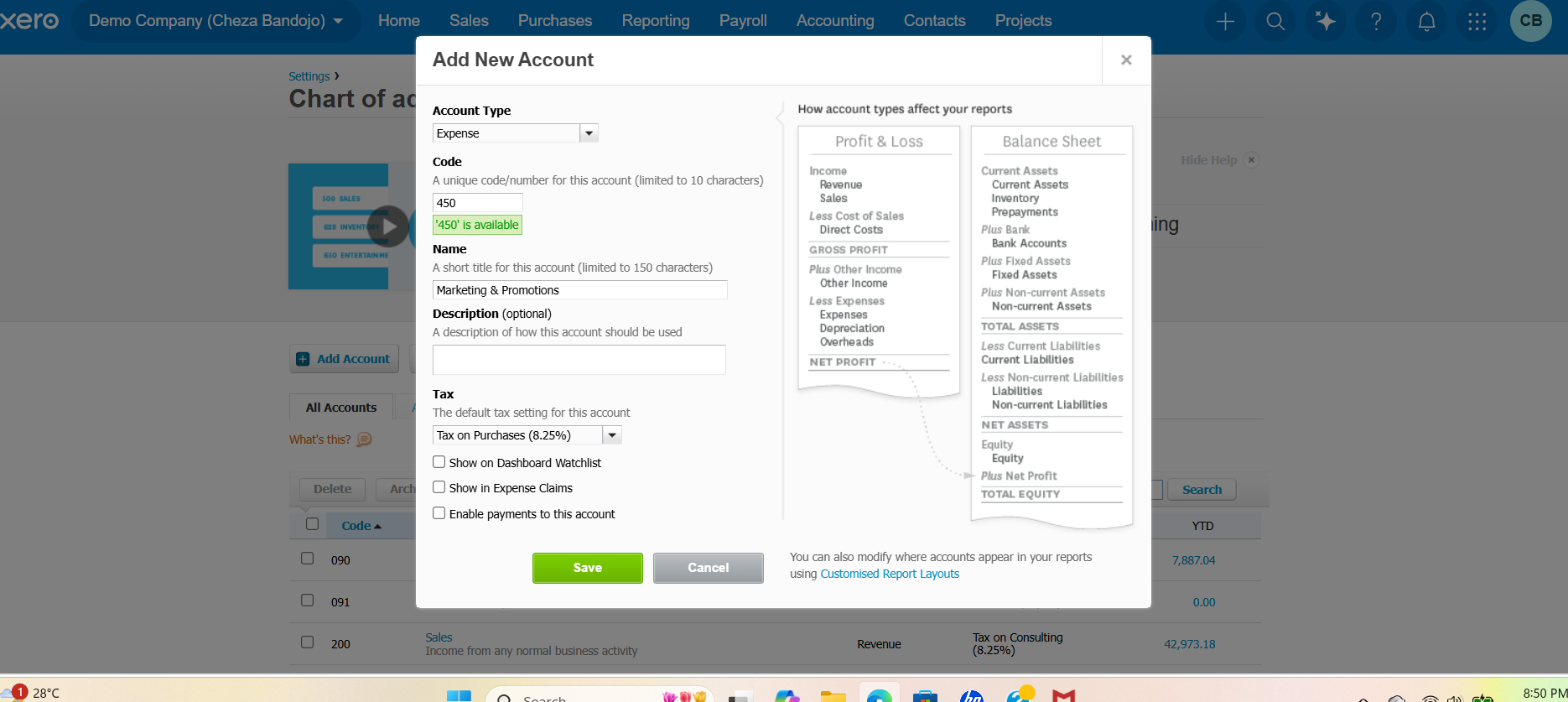
Task: Click the Name field with Marketing & Promotions
Action: pyautogui.click(x=579, y=290)
